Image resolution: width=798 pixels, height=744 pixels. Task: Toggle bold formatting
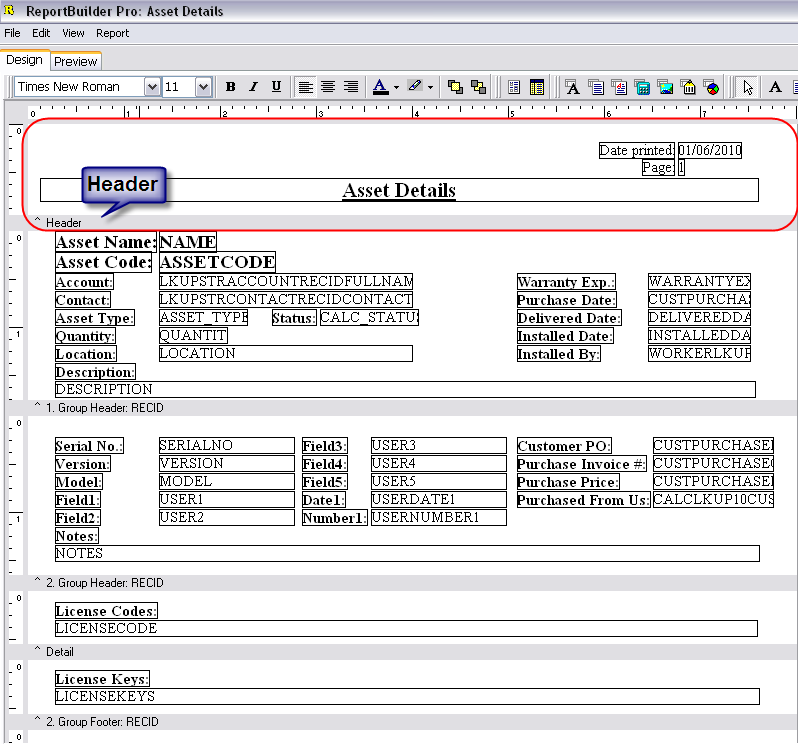(x=231, y=87)
